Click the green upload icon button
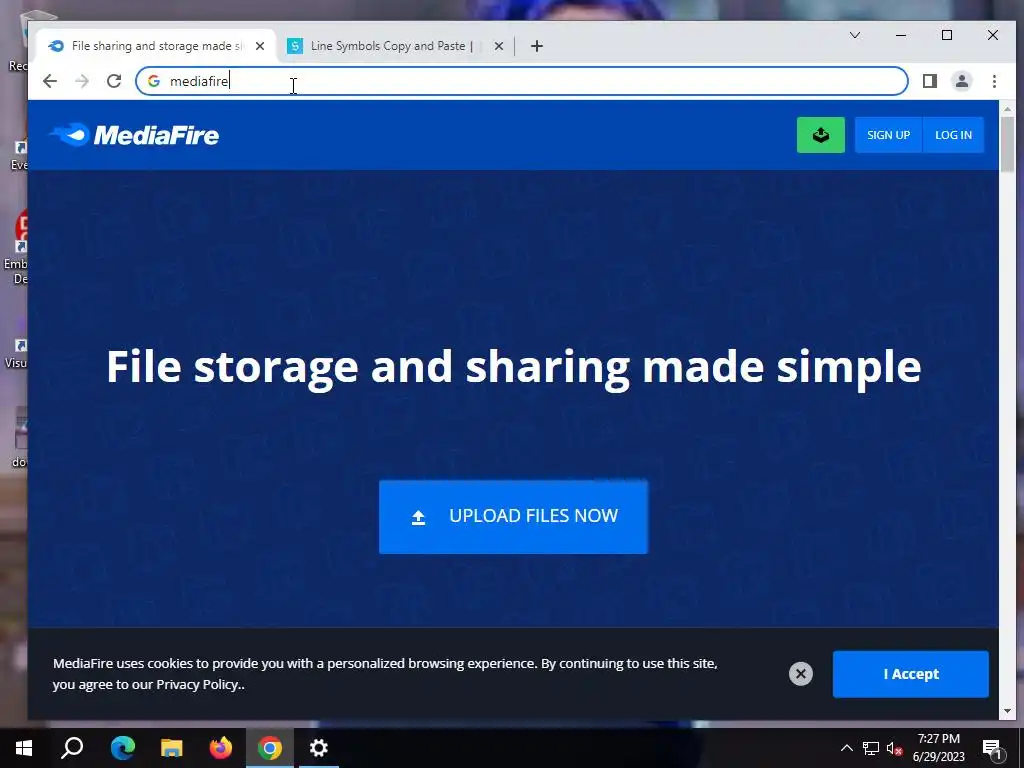Image resolution: width=1024 pixels, height=768 pixels. pos(820,135)
